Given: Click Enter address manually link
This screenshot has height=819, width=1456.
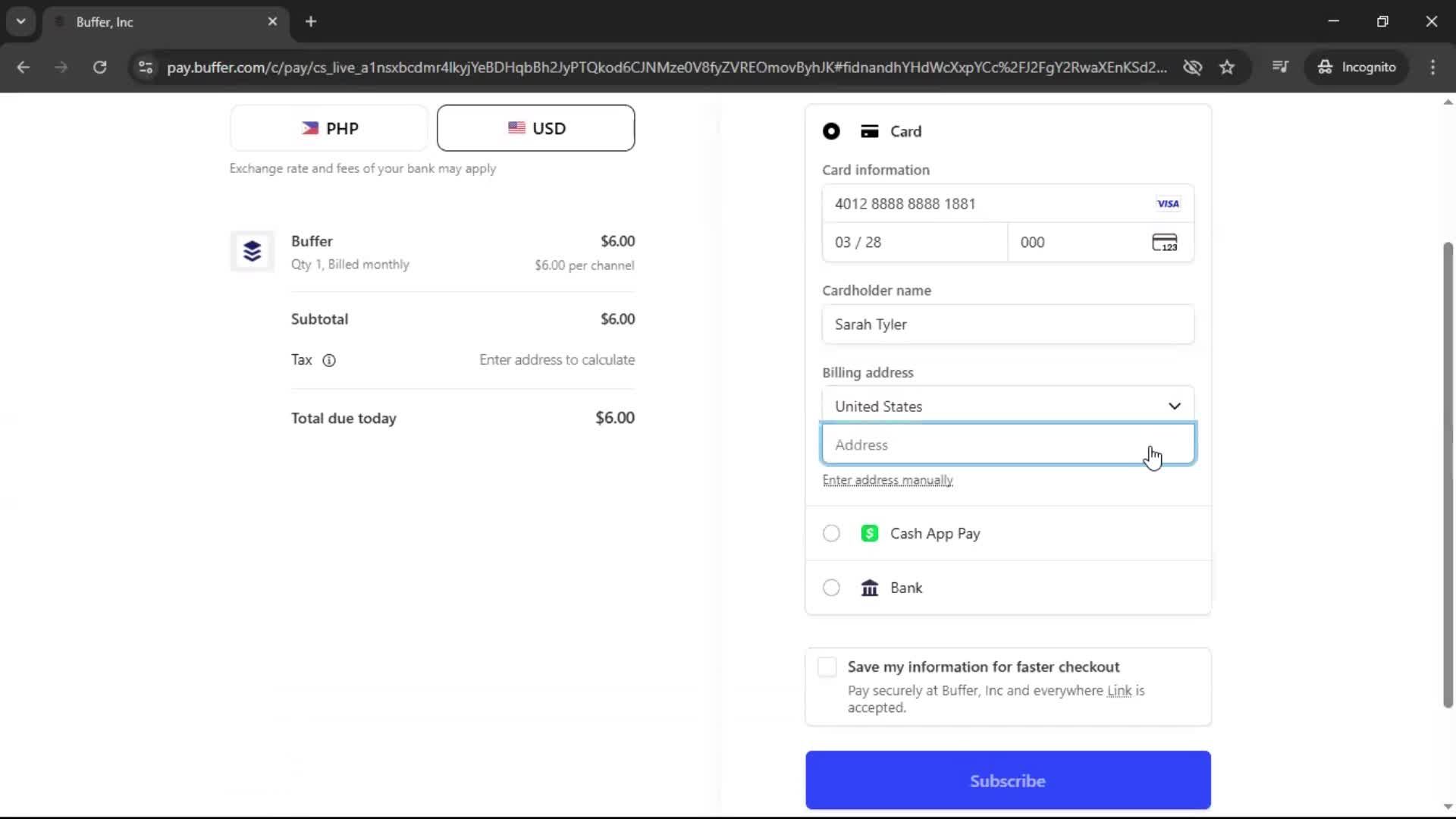Looking at the screenshot, I should click(x=887, y=480).
